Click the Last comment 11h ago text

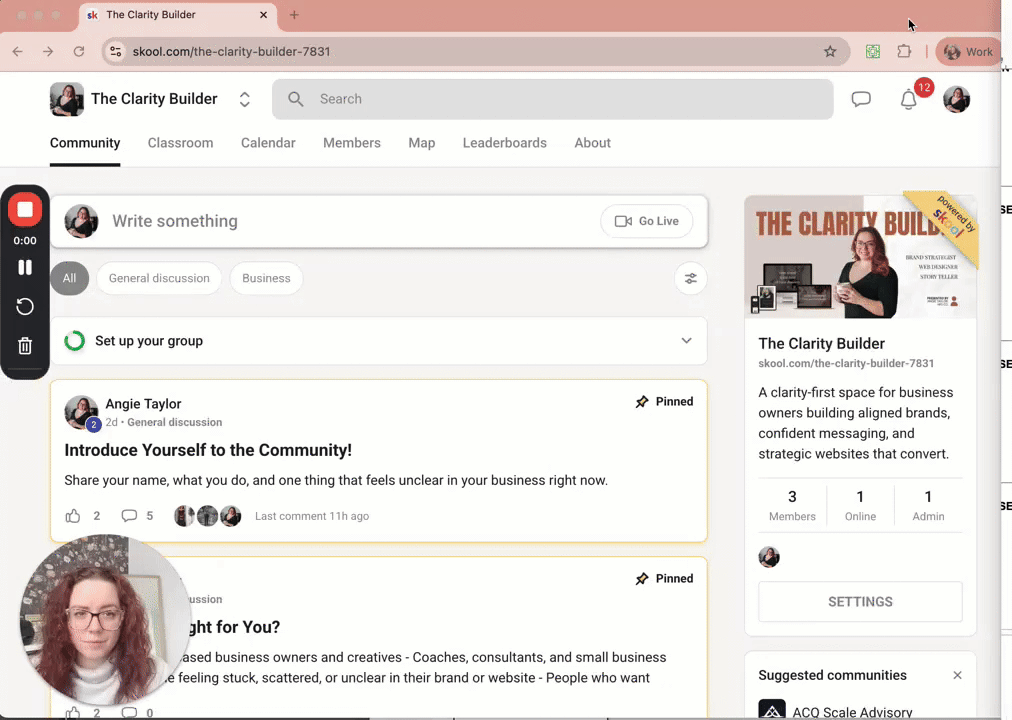coord(312,516)
